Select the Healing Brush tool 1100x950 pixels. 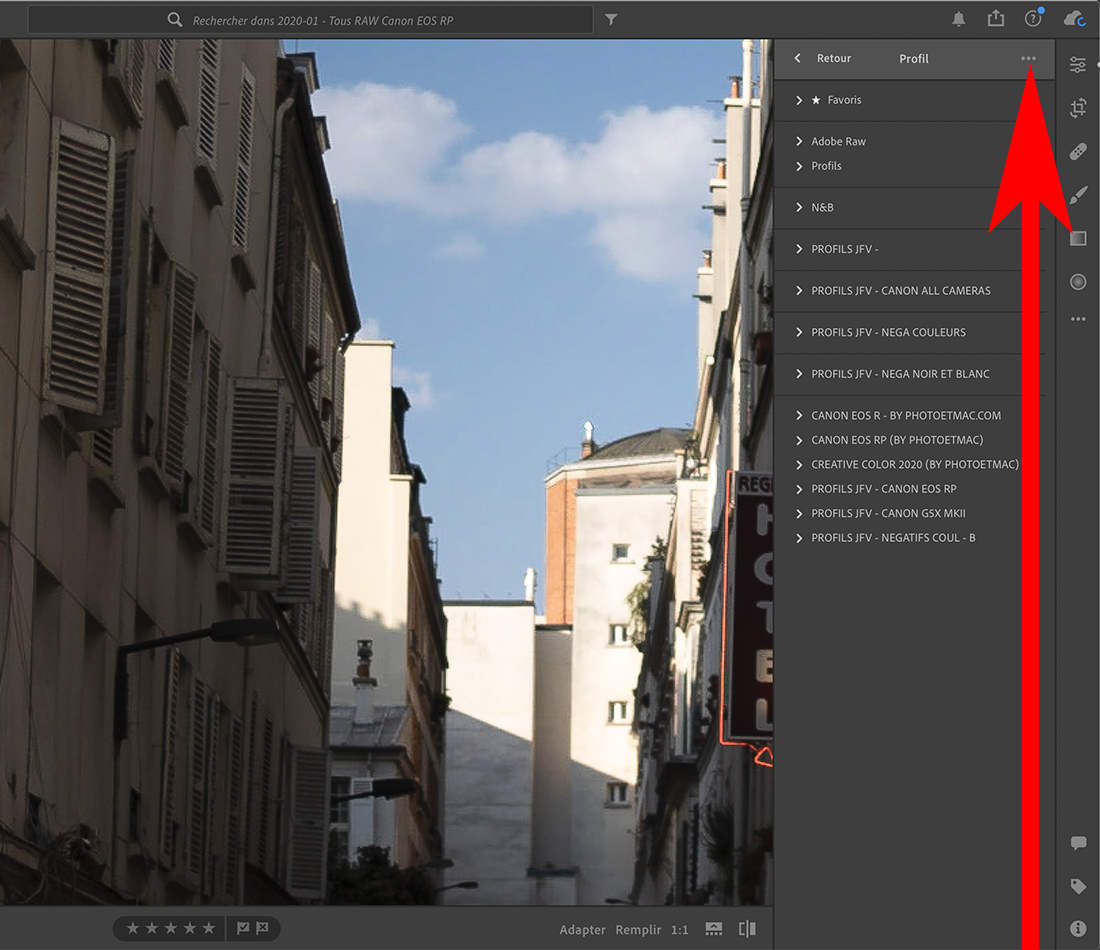pyautogui.click(x=1077, y=152)
